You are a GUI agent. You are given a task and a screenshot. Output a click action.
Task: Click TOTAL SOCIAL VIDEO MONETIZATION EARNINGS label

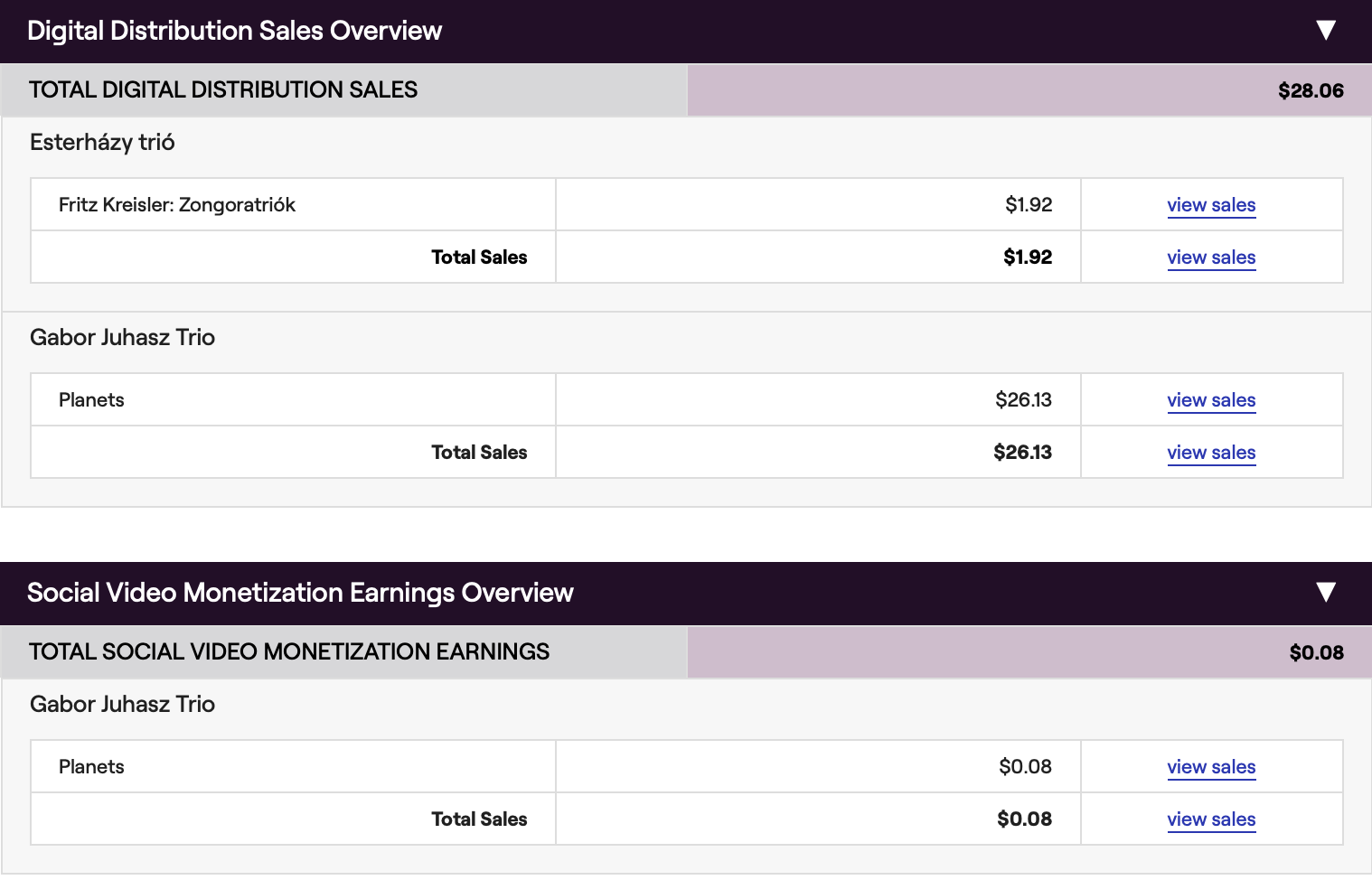[289, 652]
